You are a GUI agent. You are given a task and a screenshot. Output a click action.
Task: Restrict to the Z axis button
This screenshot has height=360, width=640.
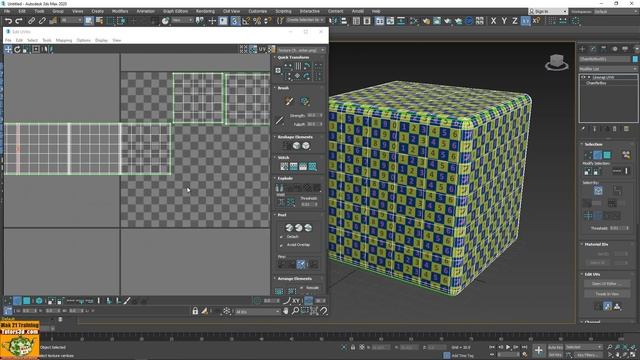[515, 21]
